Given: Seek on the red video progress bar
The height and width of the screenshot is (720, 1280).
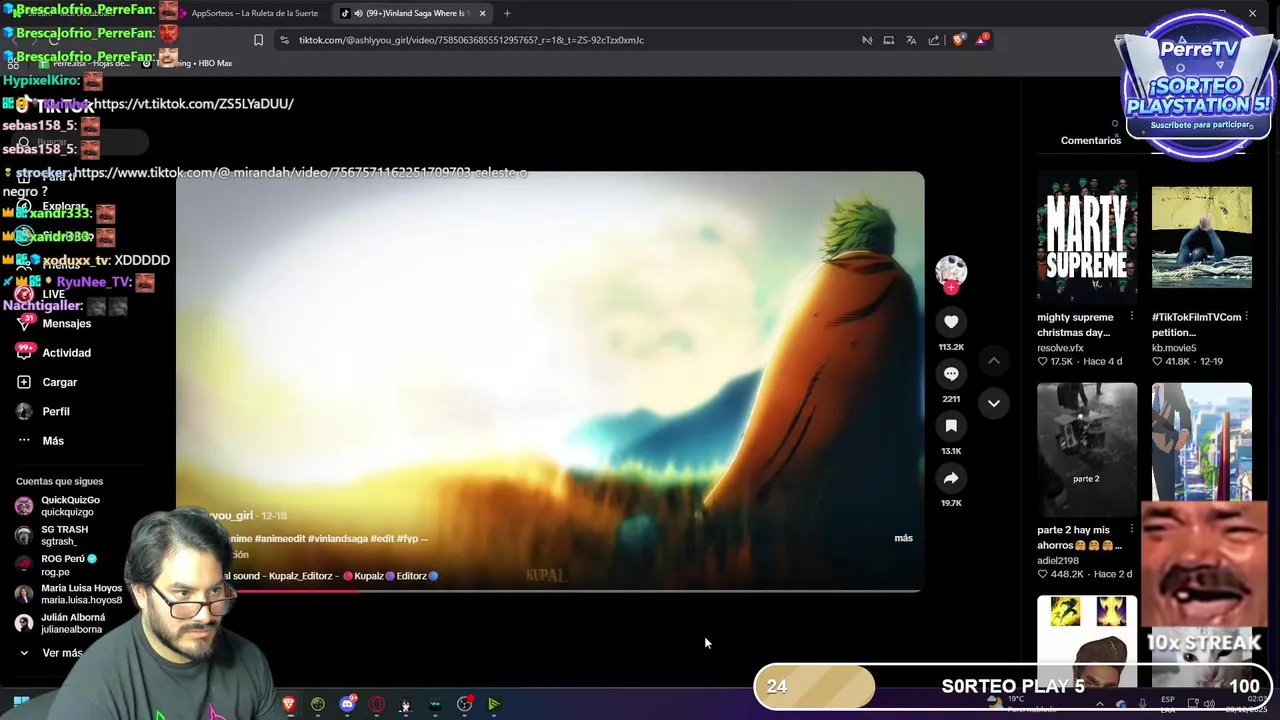Looking at the screenshot, I should click(x=548, y=590).
